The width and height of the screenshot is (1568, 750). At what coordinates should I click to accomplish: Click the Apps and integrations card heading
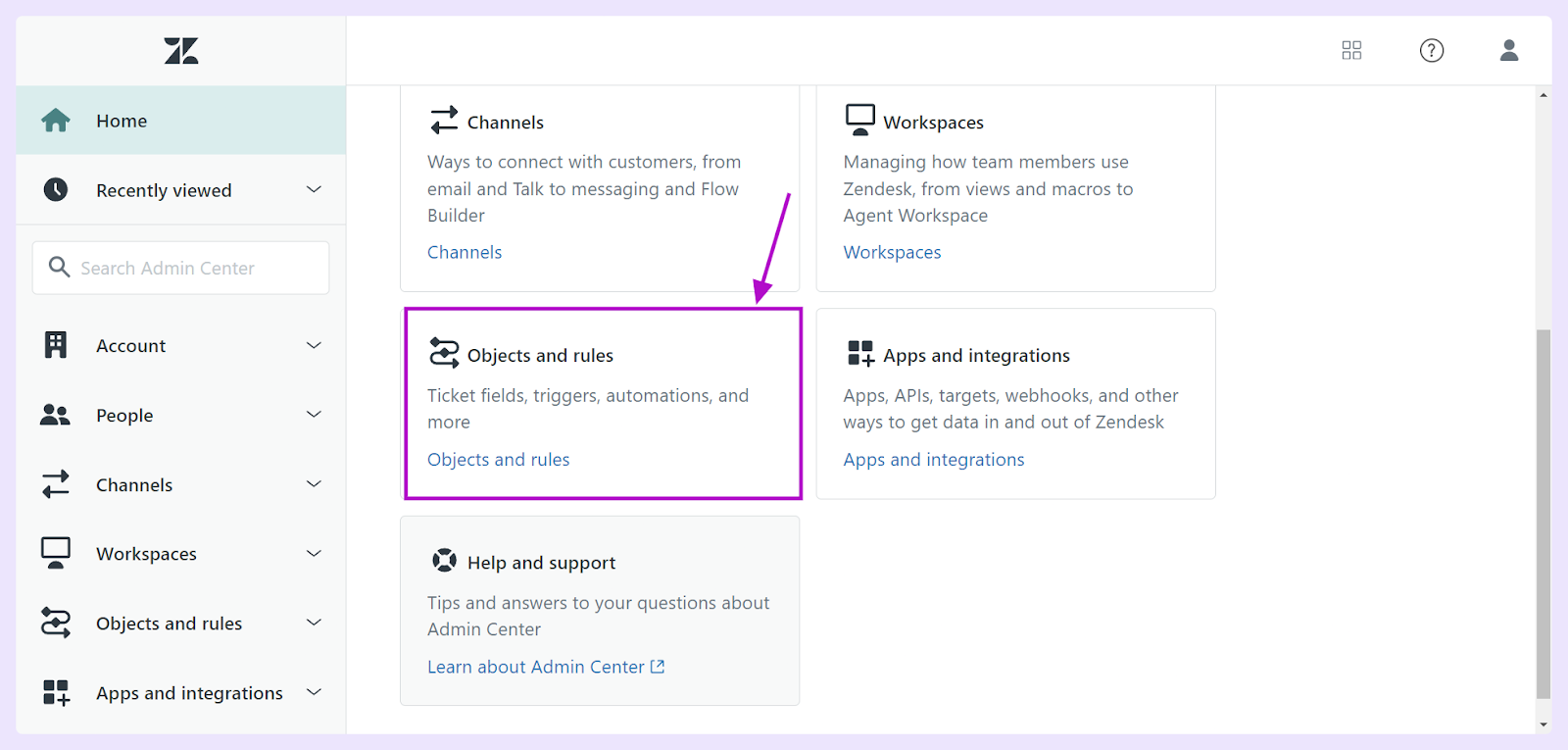[x=976, y=356]
